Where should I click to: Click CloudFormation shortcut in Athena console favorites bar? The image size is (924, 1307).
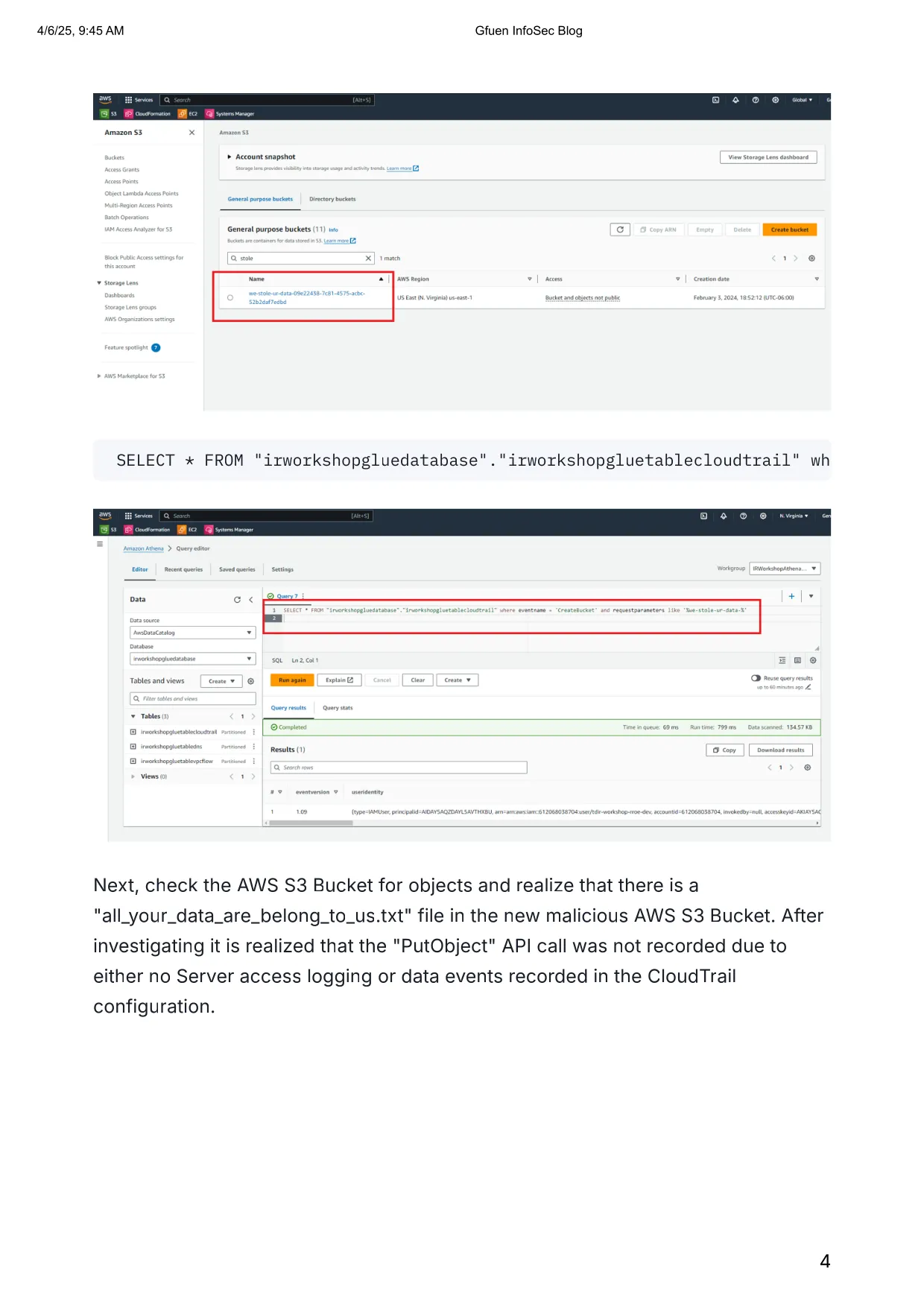coord(148,530)
